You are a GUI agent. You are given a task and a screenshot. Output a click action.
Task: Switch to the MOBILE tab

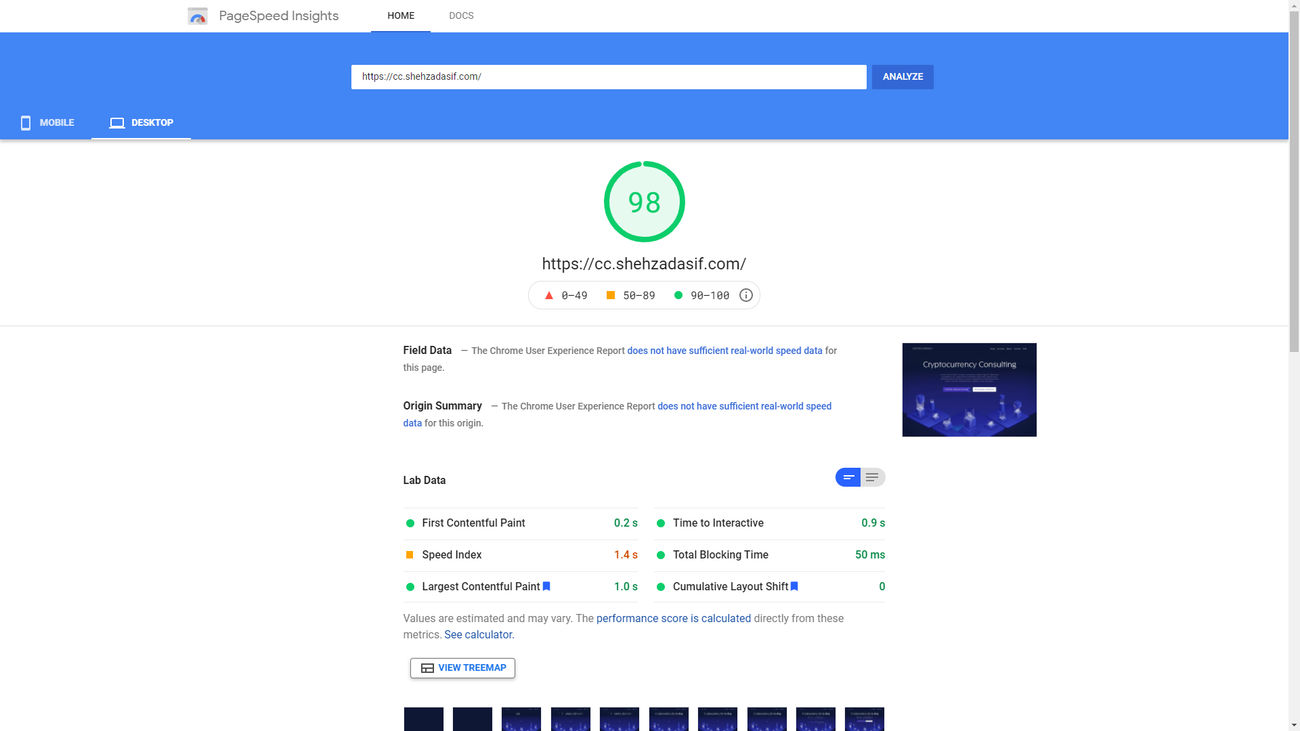click(x=46, y=122)
